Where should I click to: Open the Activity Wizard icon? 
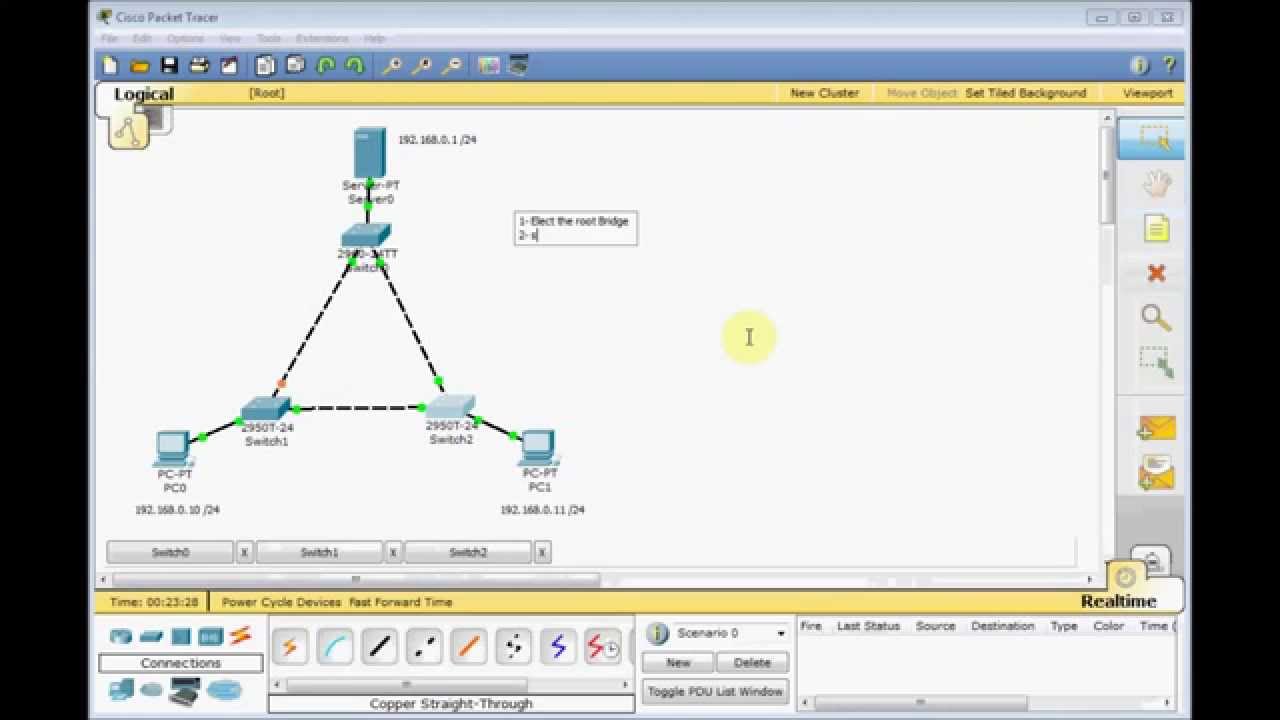229,66
